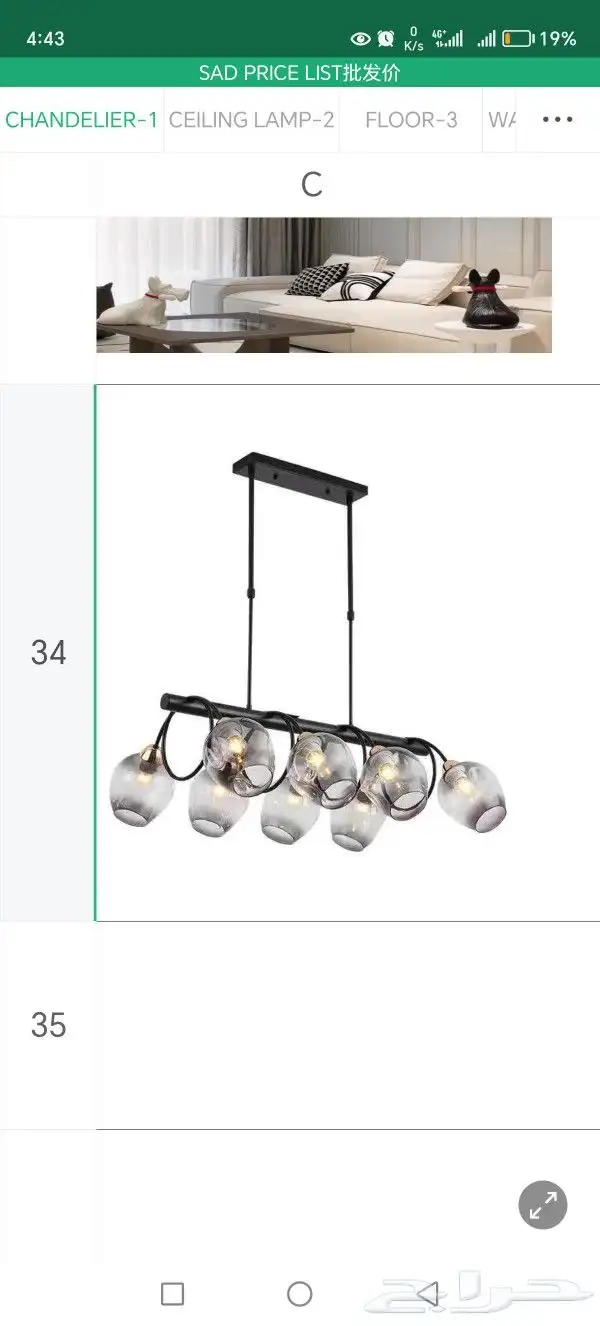This screenshot has width=600, height=1326.
Task: Tap the Android back triangle button
Action: [427, 1293]
